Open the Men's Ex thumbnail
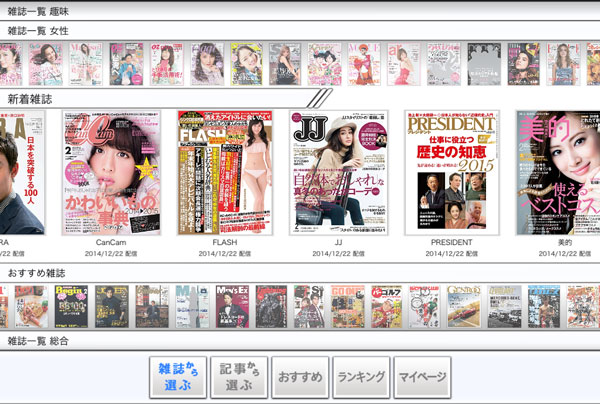This screenshot has width=600, height=404. tap(232, 306)
